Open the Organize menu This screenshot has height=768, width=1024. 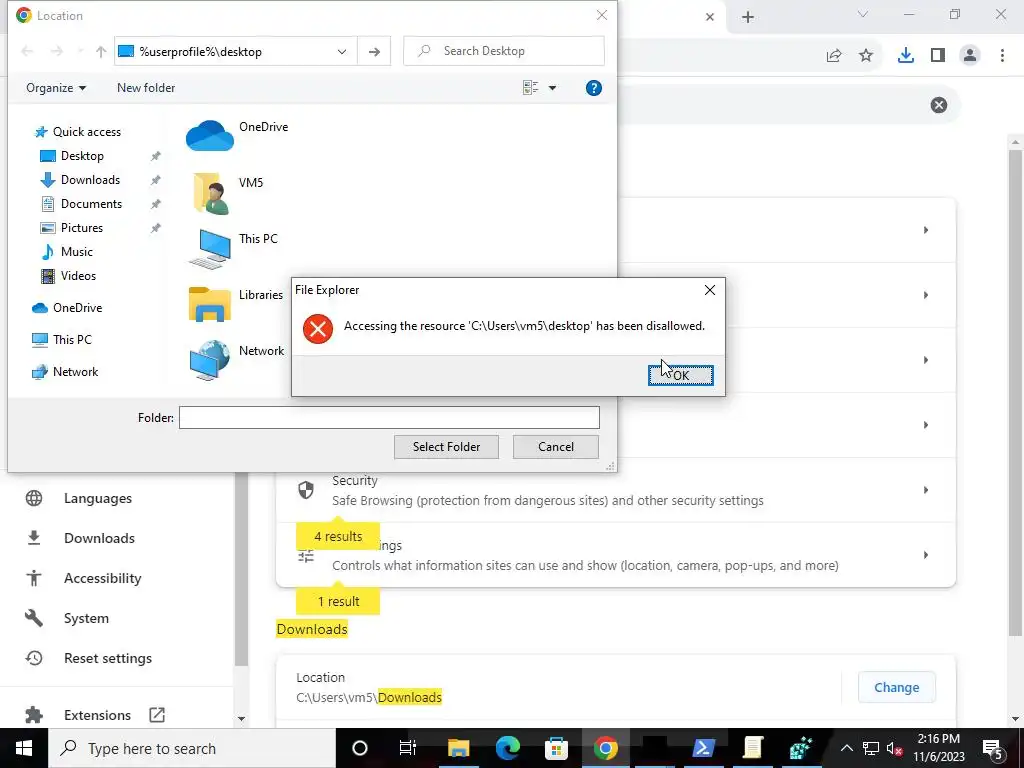(56, 88)
